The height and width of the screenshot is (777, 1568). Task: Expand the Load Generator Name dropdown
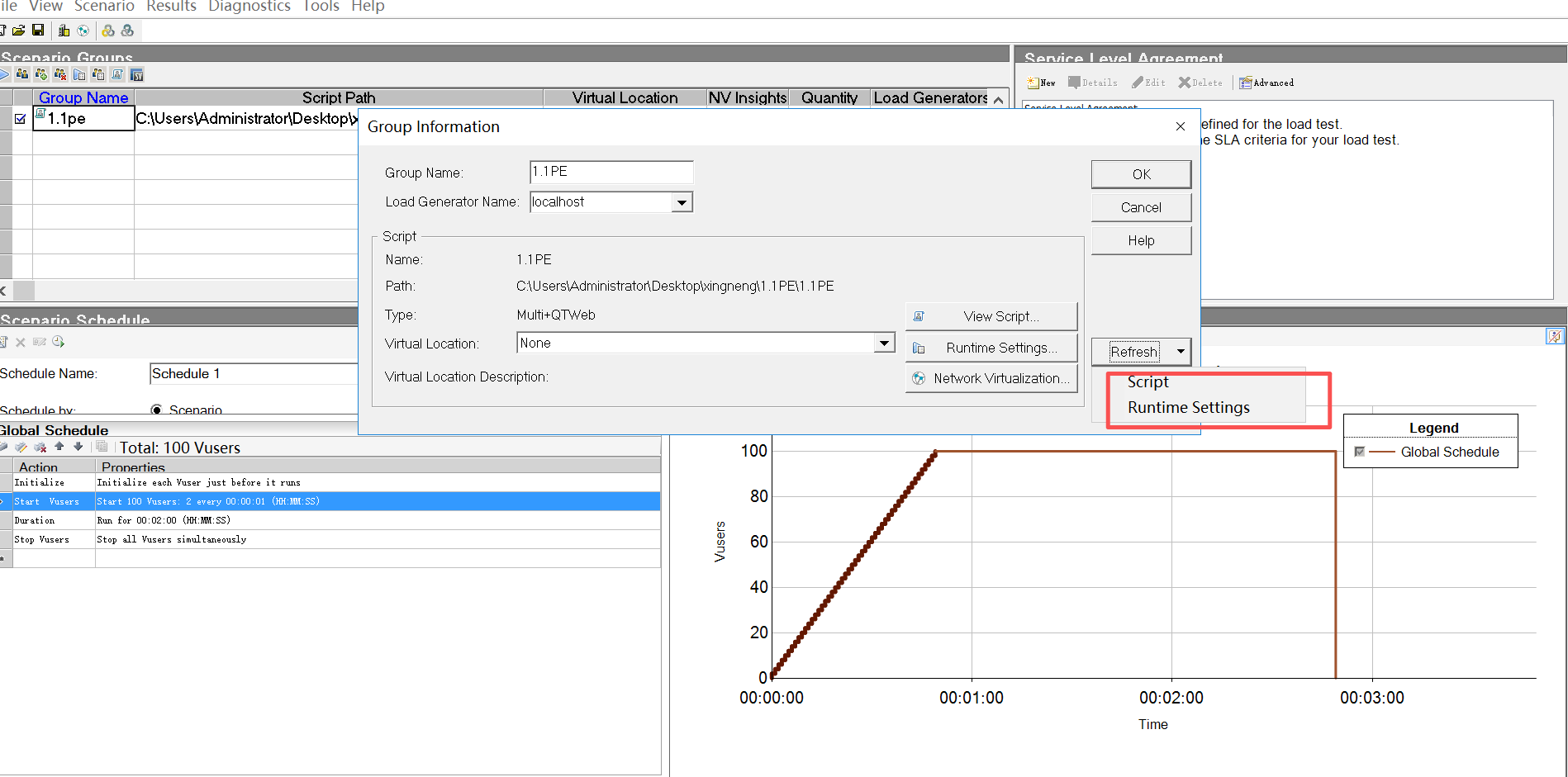[682, 202]
